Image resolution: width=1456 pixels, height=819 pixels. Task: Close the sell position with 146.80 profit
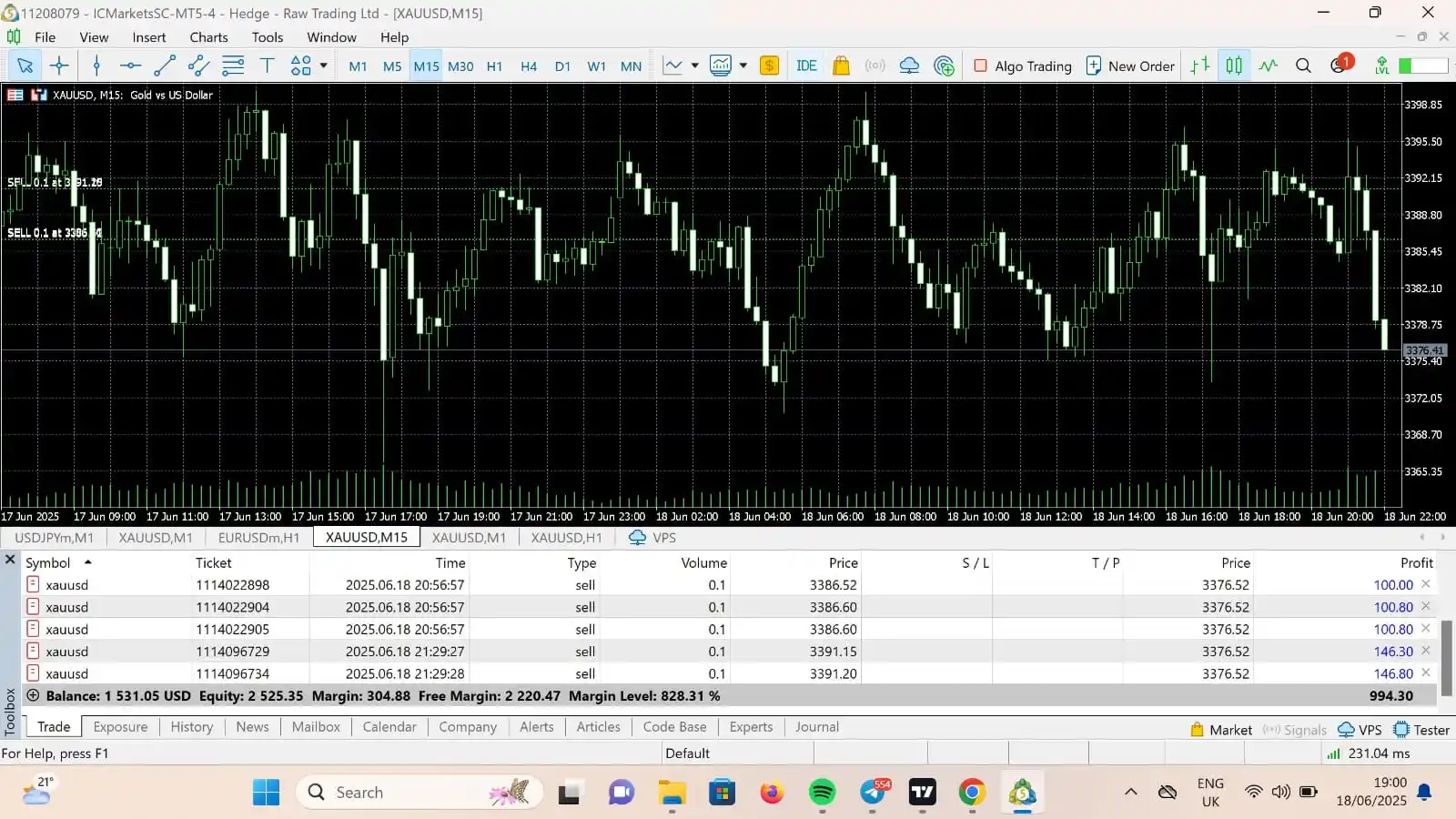[x=1426, y=672]
